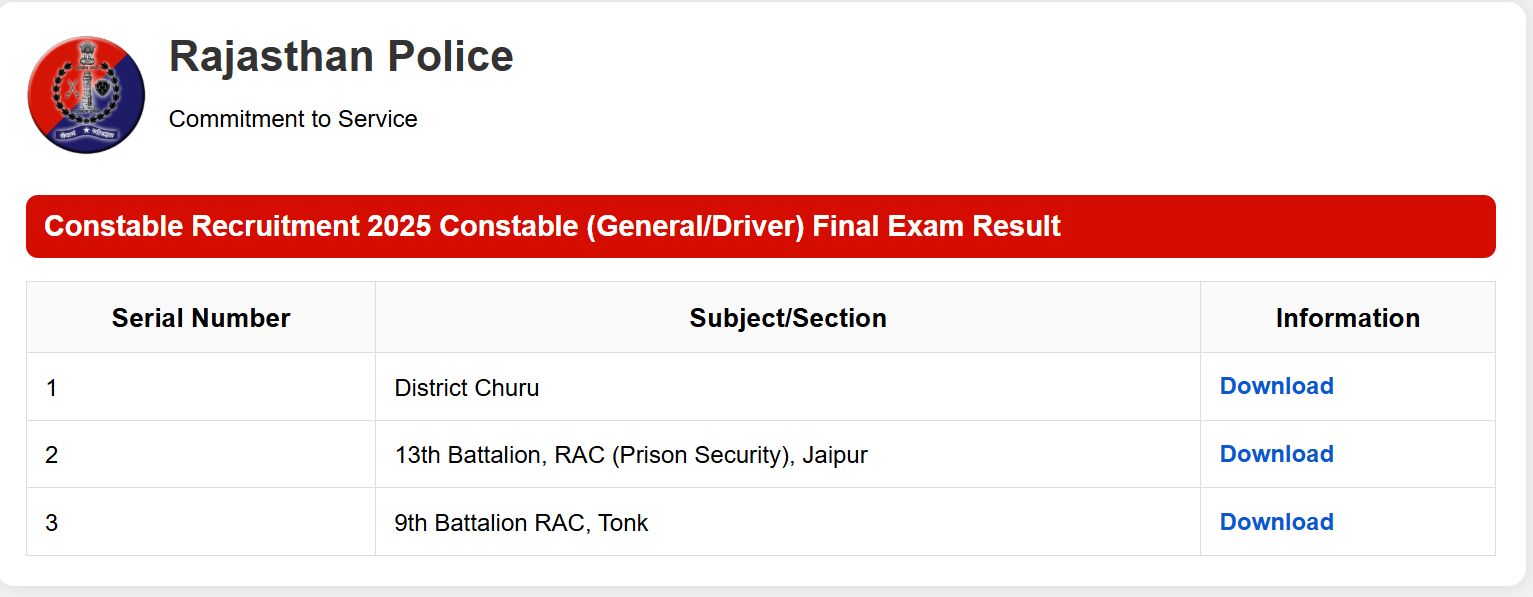Click the Commitment to Service tagline
The image size is (1533, 597).
tap(293, 119)
